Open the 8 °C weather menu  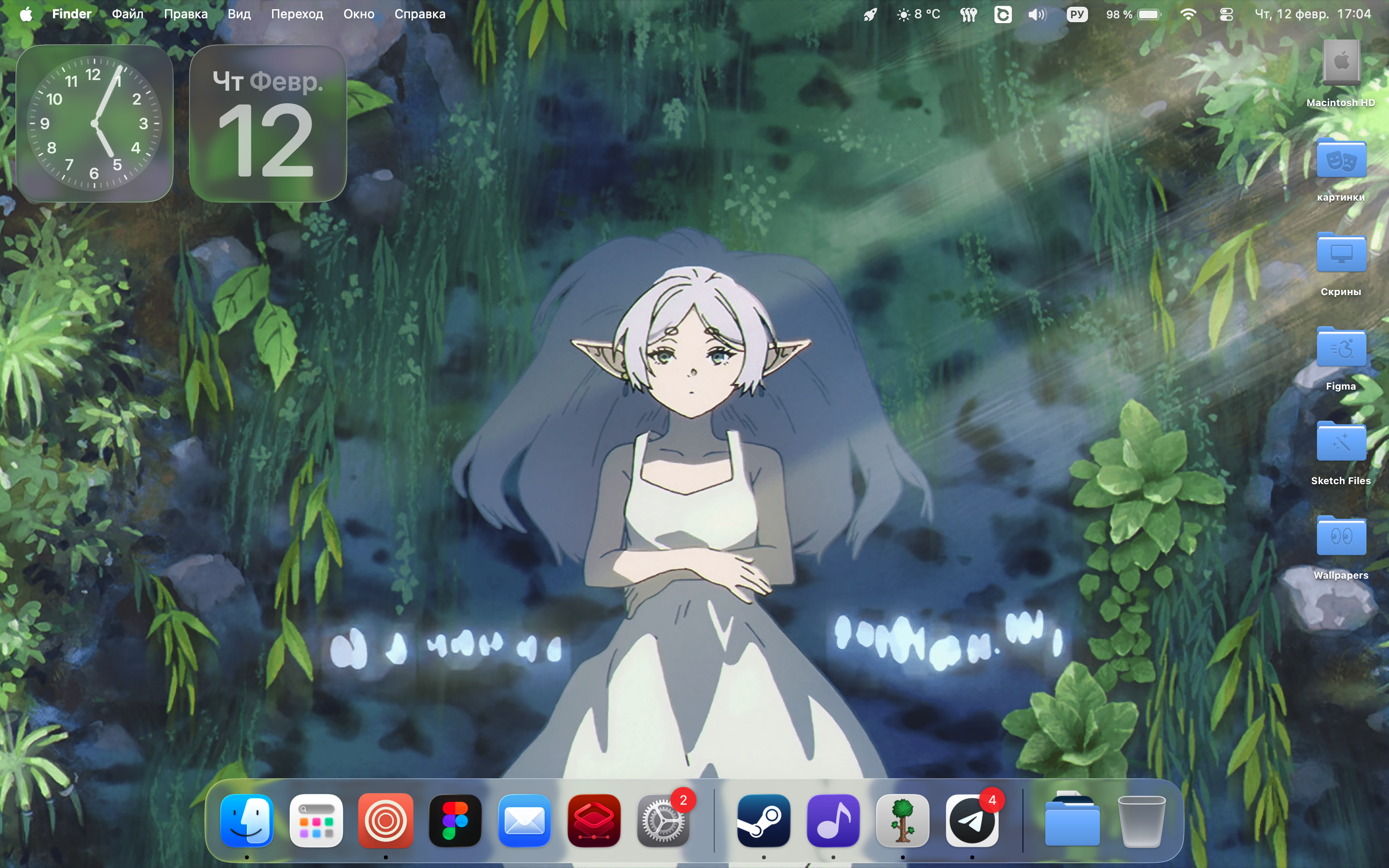(x=918, y=14)
